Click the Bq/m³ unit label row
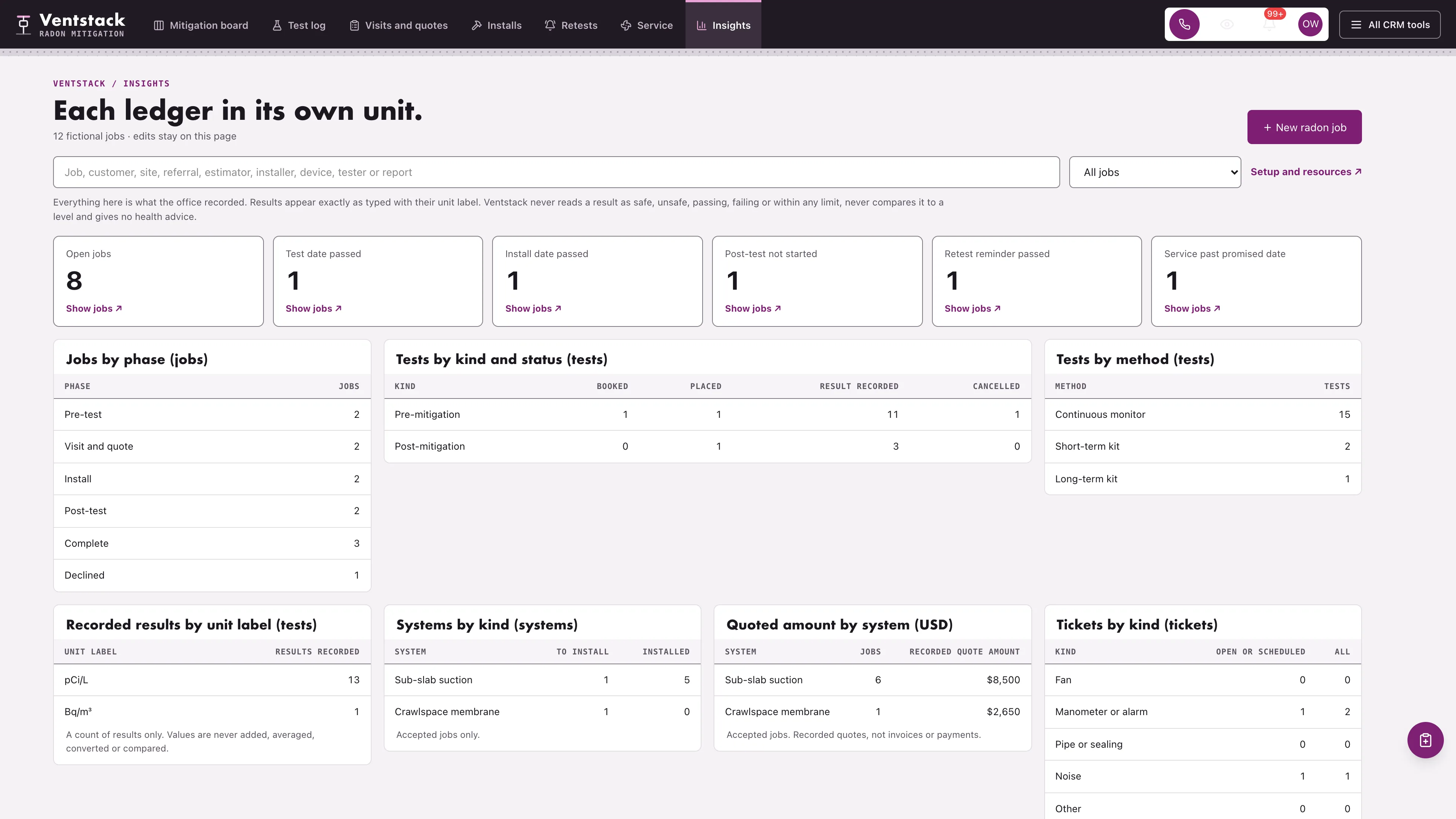Screen dimensions: 1456x819 click(212, 712)
